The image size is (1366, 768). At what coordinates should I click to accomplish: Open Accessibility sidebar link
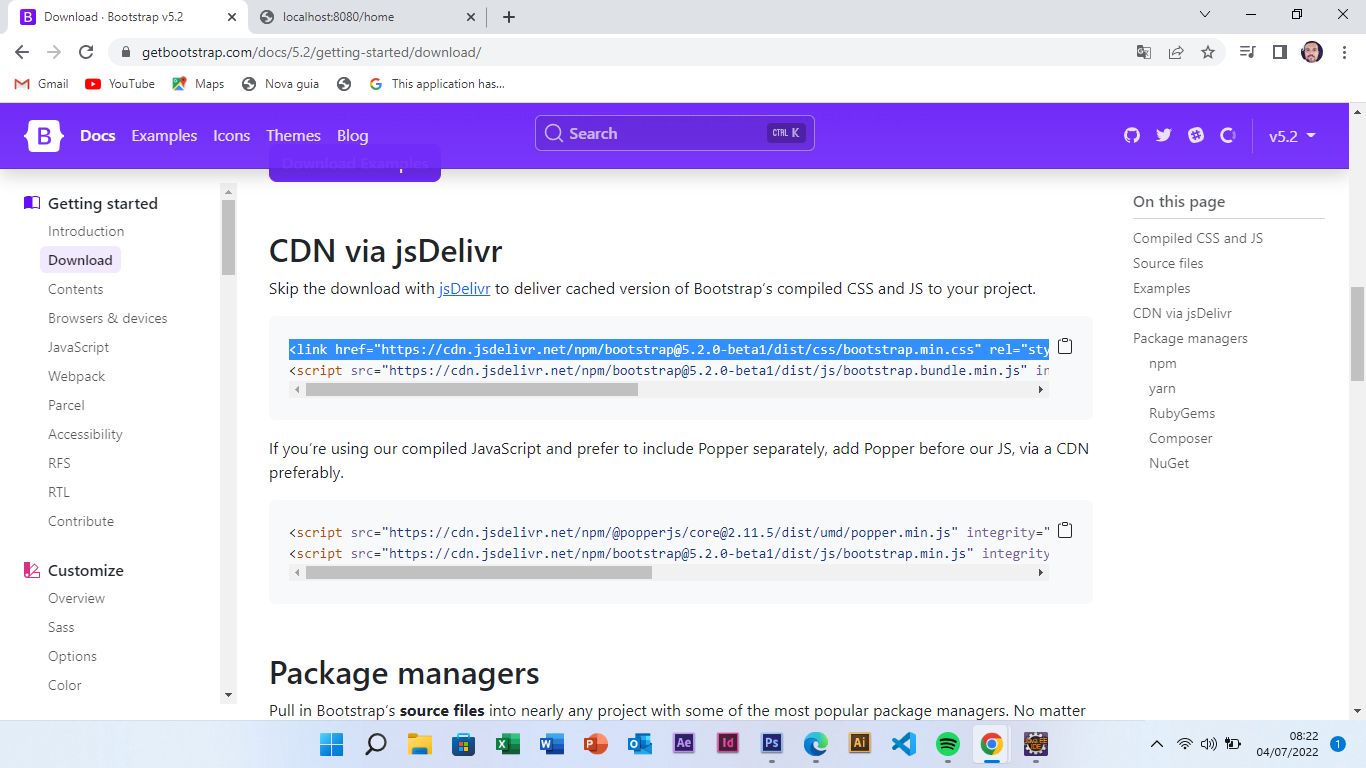(x=85, y=434)
